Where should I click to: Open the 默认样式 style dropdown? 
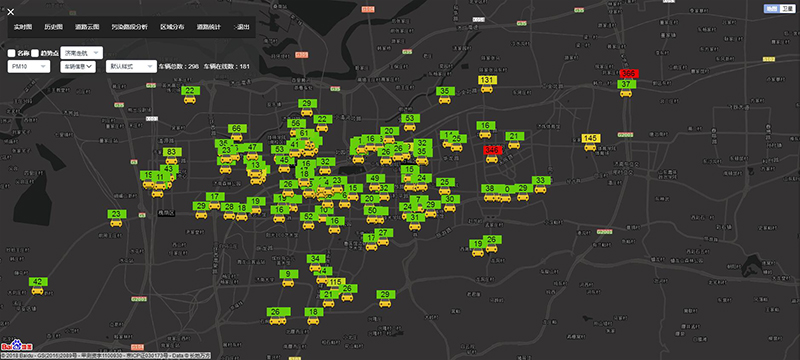131,66
